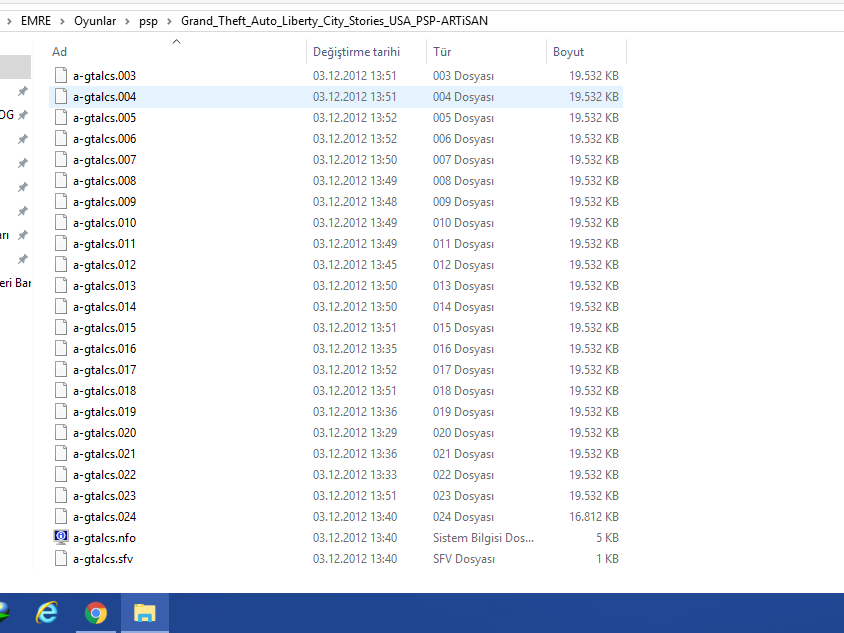The height and width of the screenshot is (633, 844).
Task: Select the a-gtalcs.018 file icon
Action: pos(61,391)
